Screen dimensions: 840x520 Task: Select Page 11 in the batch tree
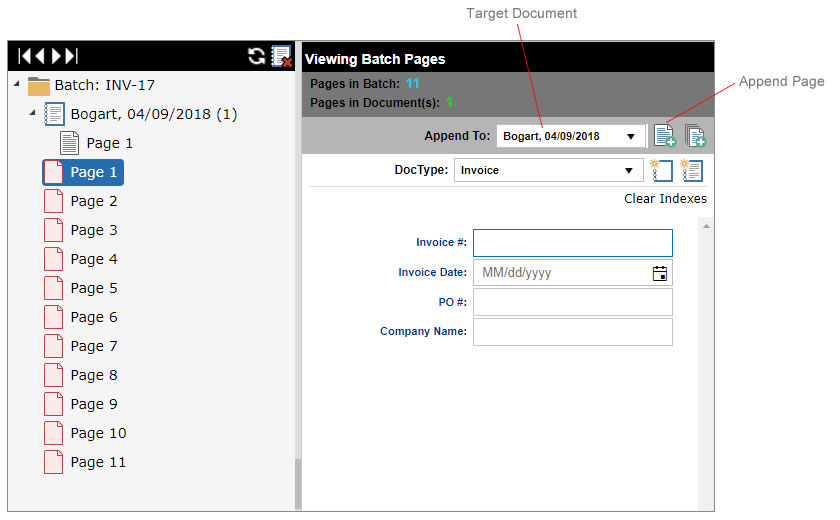[97, 462]
